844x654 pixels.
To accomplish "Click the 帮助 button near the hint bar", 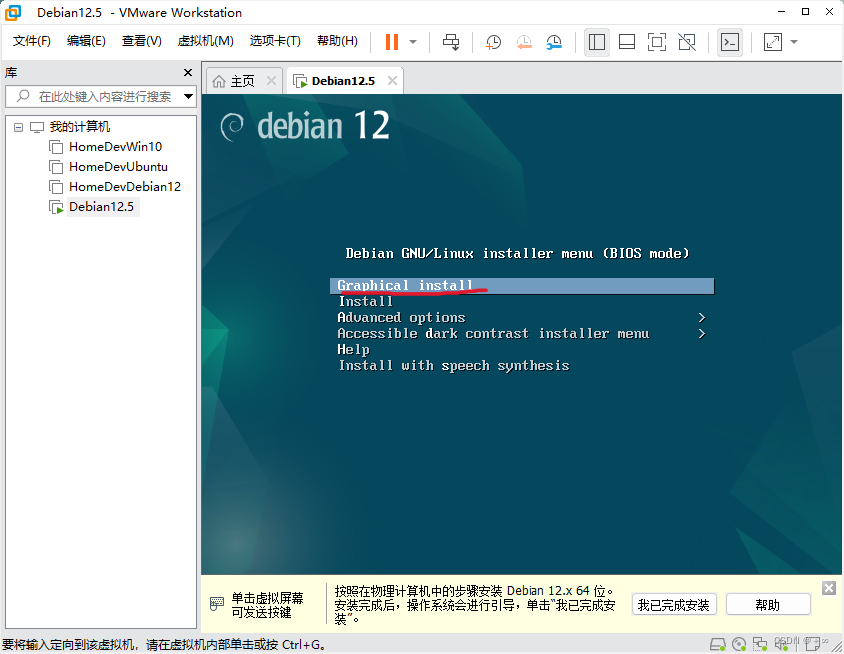I will (768, 603).
